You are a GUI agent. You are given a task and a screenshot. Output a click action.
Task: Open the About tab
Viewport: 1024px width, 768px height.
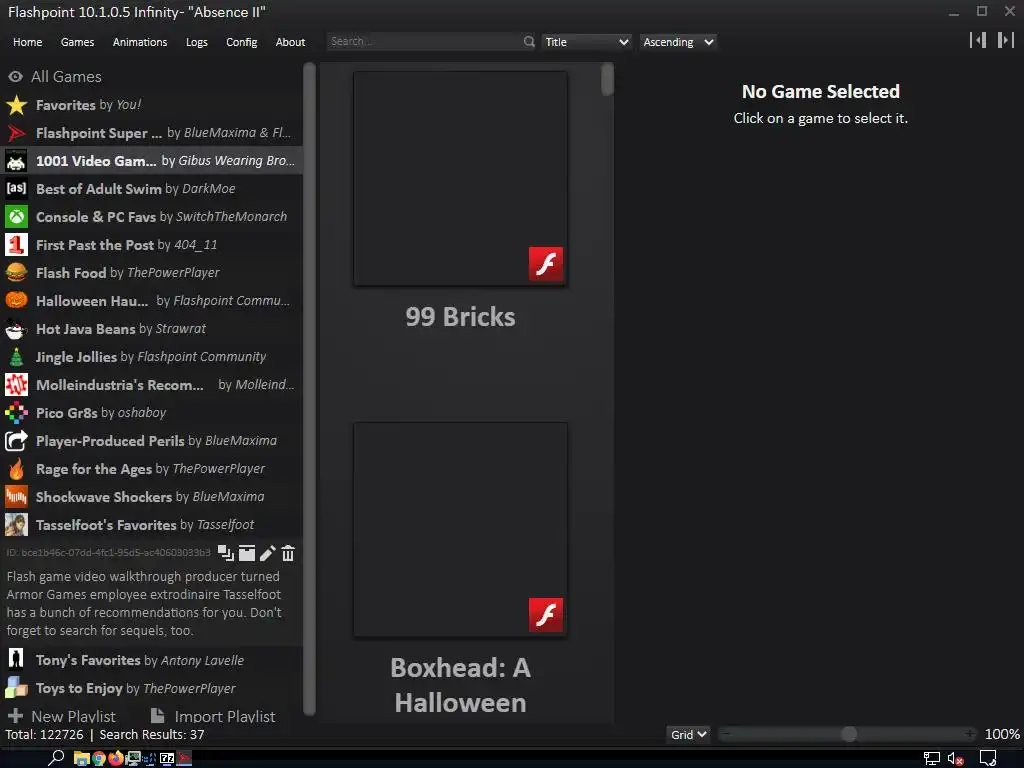pos(290,42)
